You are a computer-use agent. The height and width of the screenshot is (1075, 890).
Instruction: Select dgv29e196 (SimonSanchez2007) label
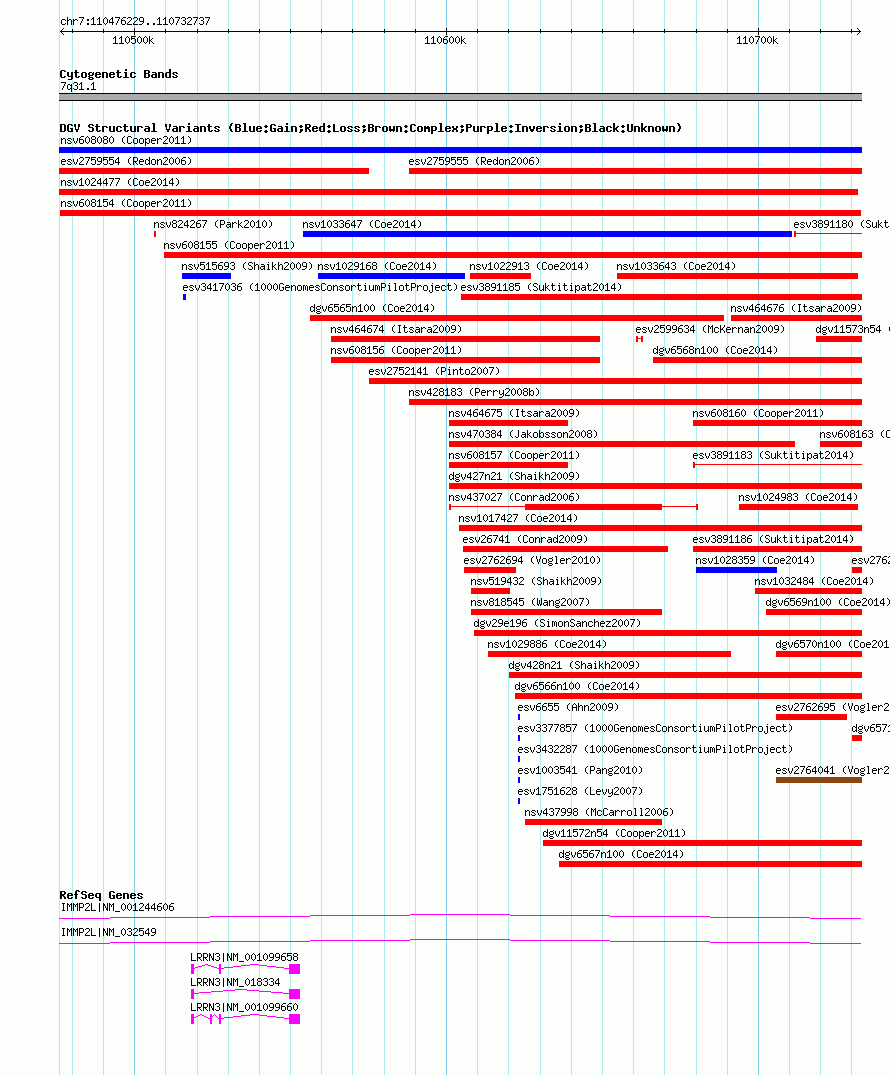(557, 624)
